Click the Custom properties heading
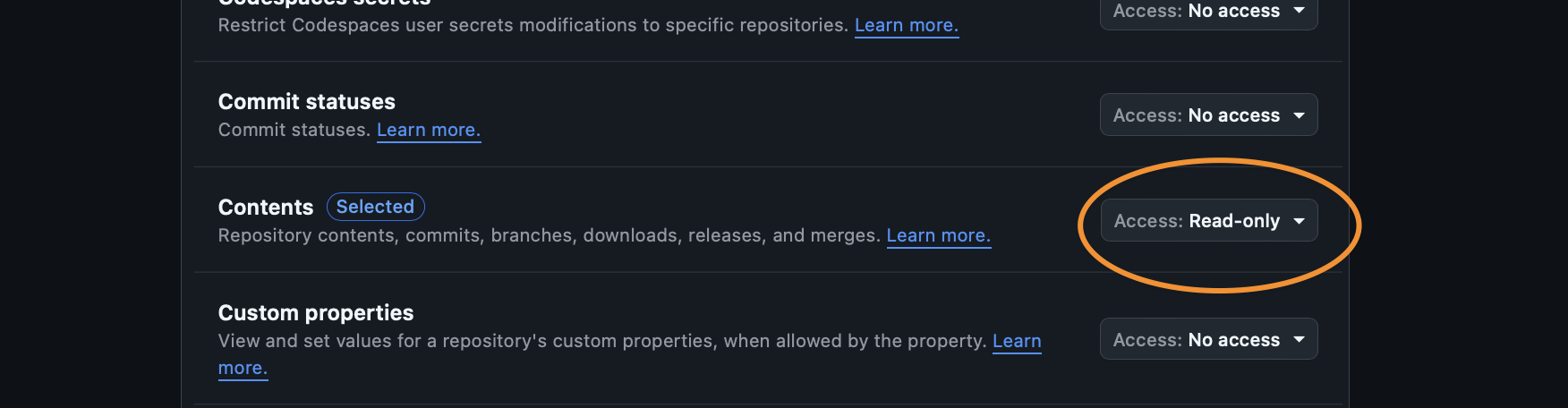1568x408 pixels. pyautogui.click(x=315, y=313)
